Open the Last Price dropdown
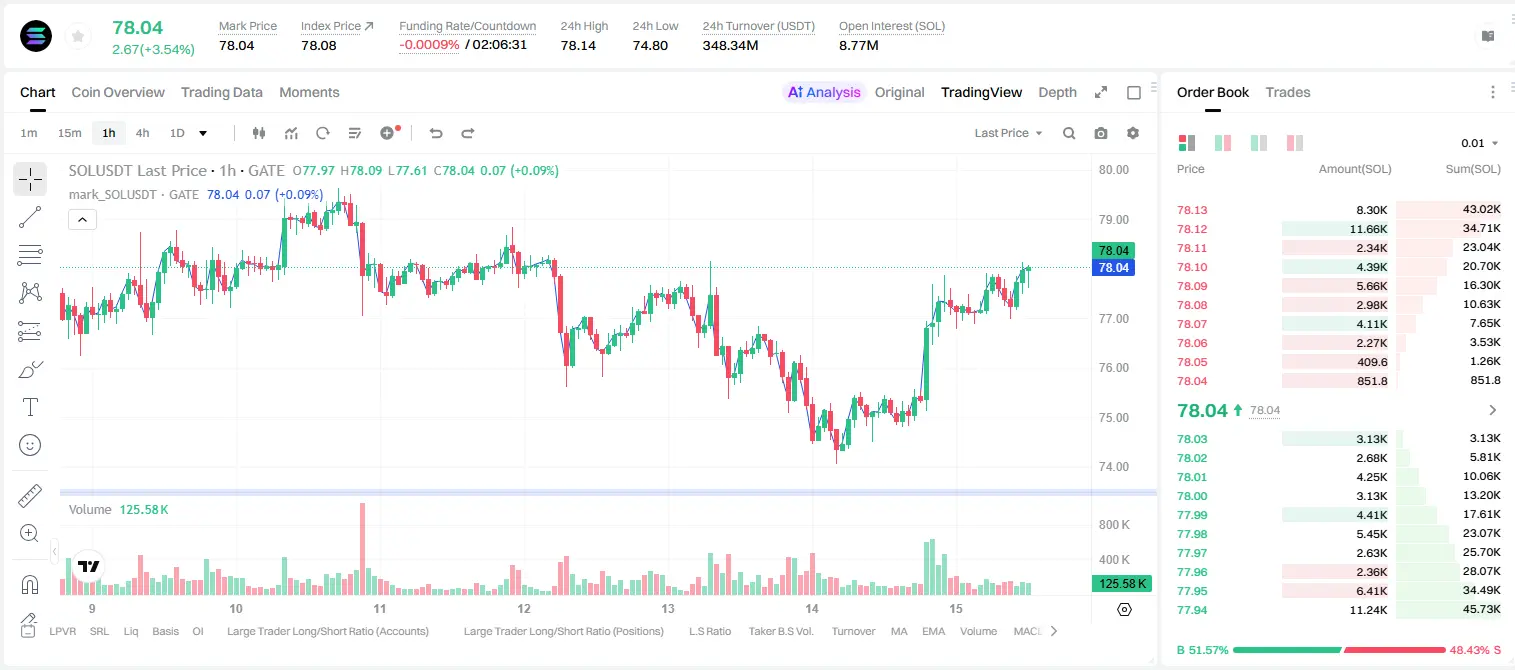 (1008, 133)
